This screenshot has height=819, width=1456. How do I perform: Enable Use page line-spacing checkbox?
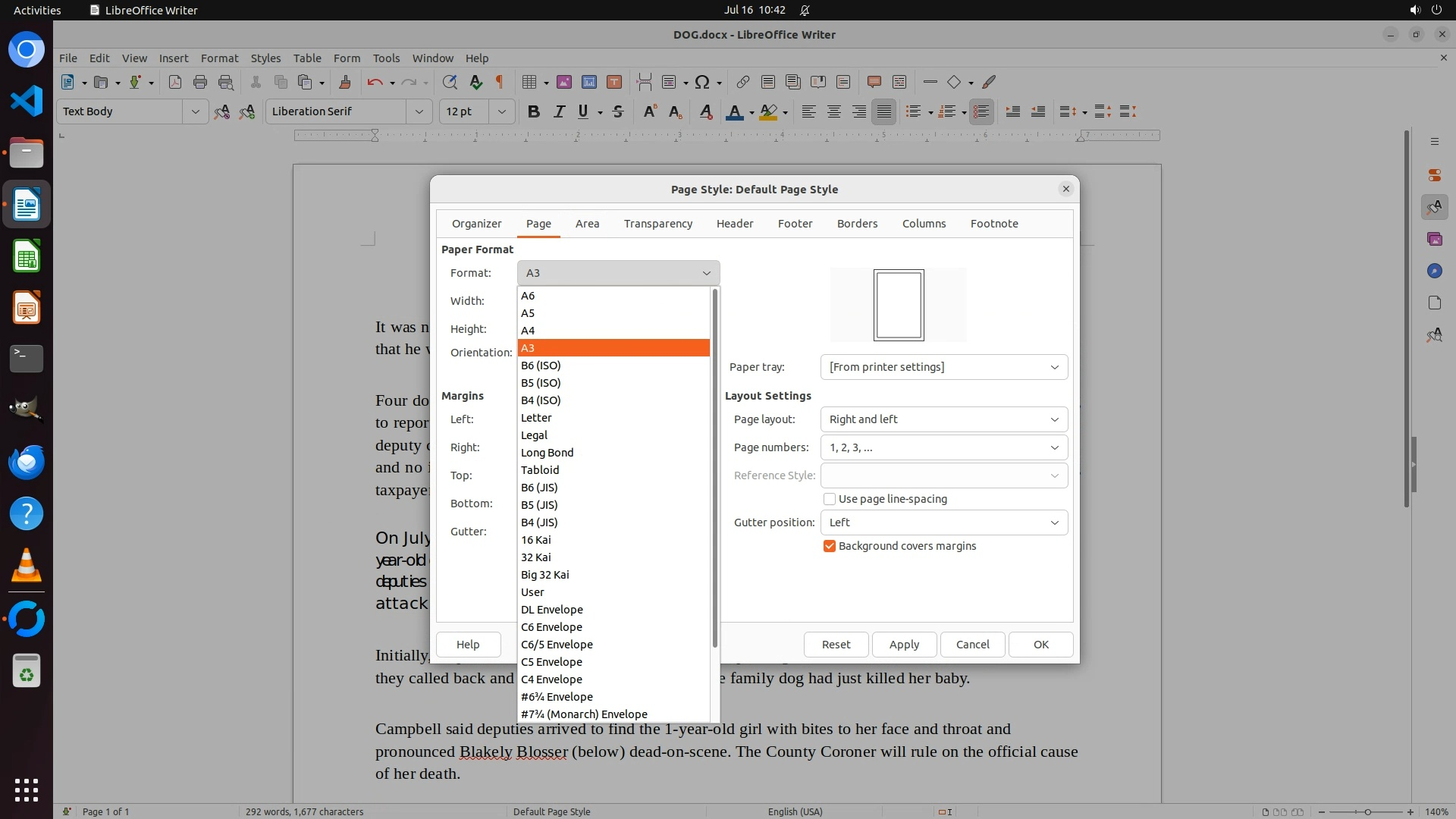830,499
